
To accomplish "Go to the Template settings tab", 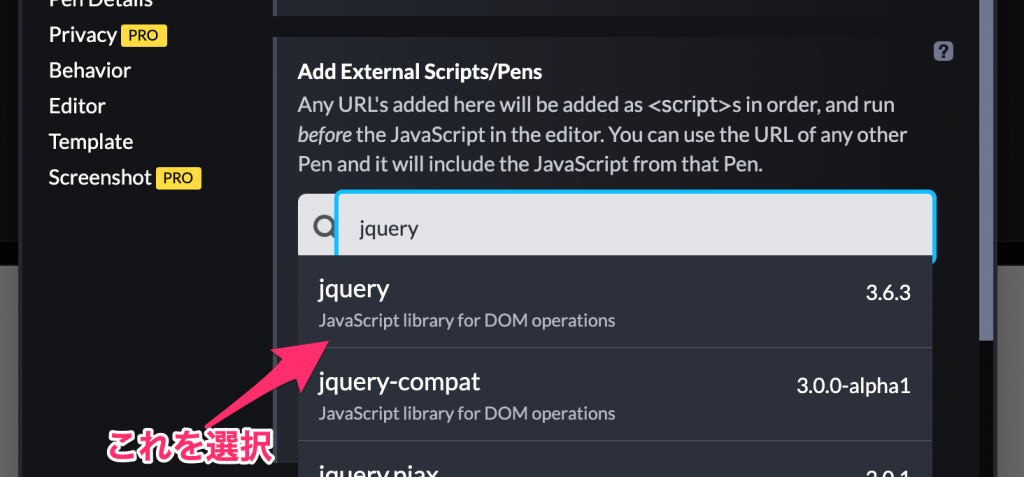I will 91,142.
